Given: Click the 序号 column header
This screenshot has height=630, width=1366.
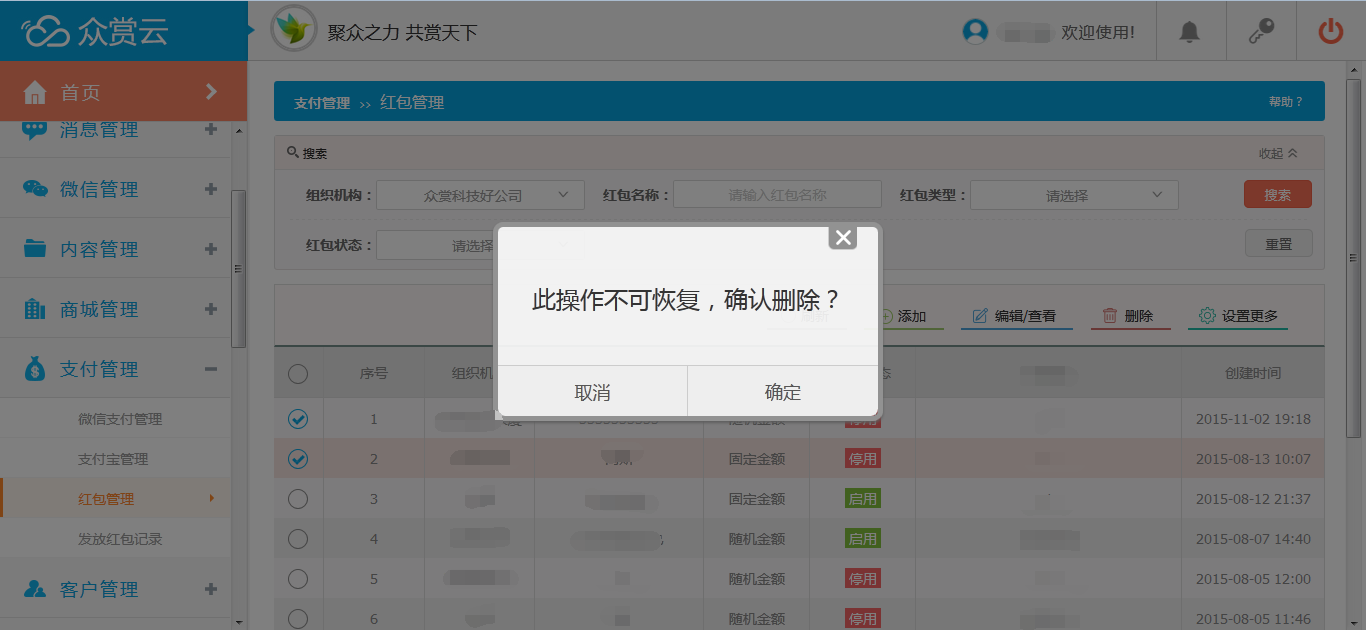Looking at the screenshot, I should pyautogui.click(x=374, y=373).
